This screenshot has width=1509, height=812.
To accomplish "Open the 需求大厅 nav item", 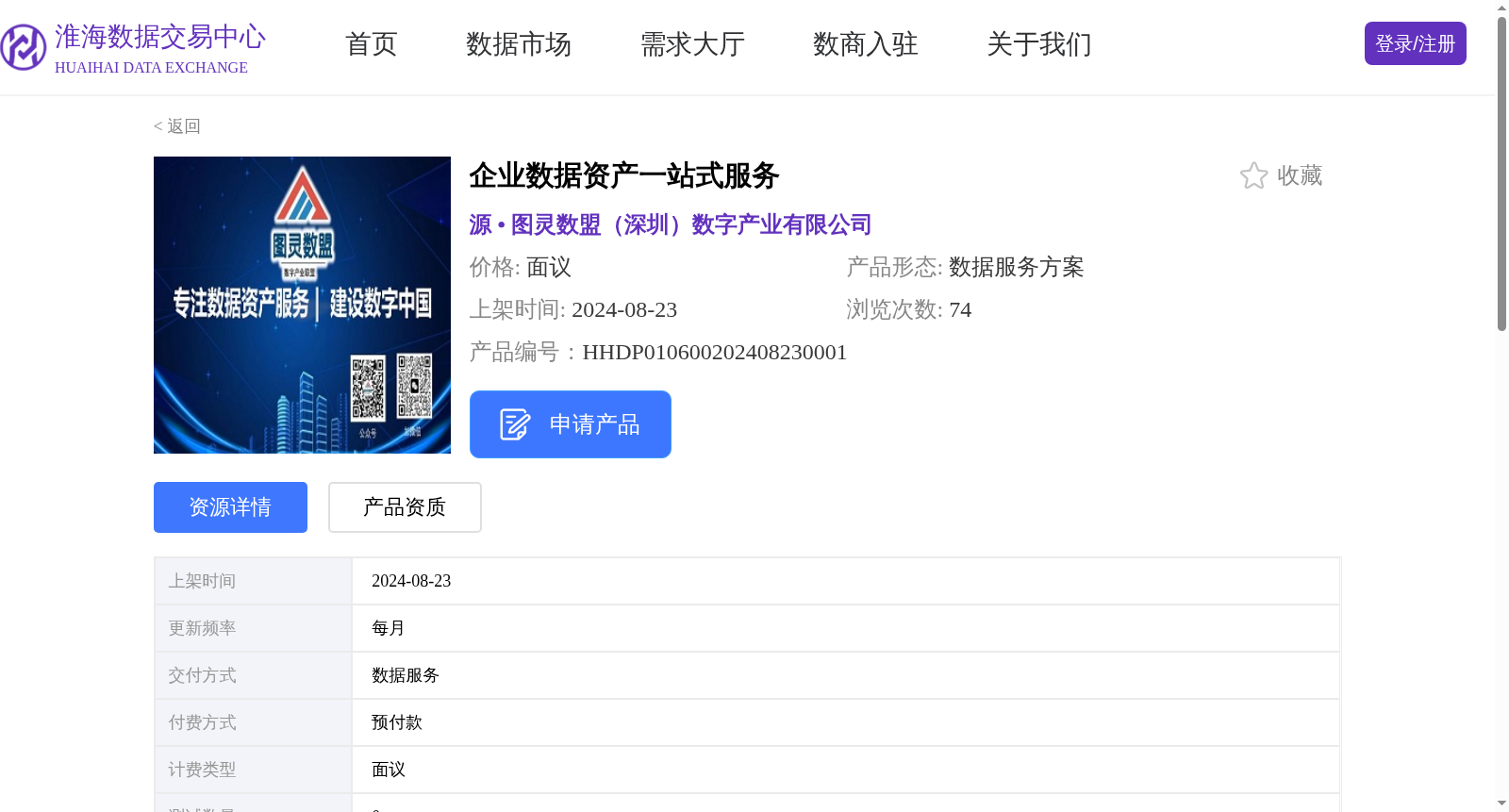I will 692,44.
